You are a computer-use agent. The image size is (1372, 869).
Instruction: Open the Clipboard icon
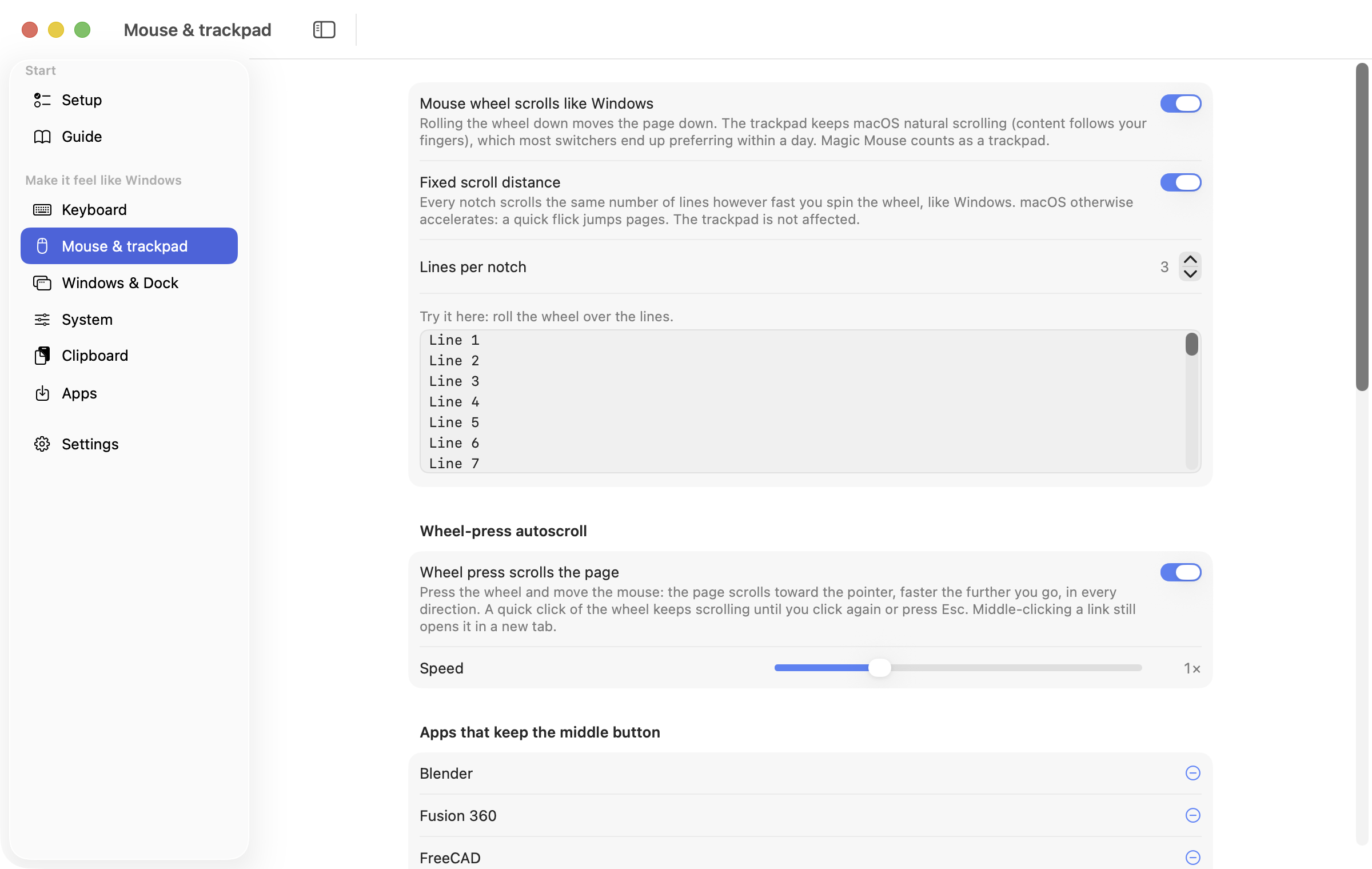click(42, 356)
